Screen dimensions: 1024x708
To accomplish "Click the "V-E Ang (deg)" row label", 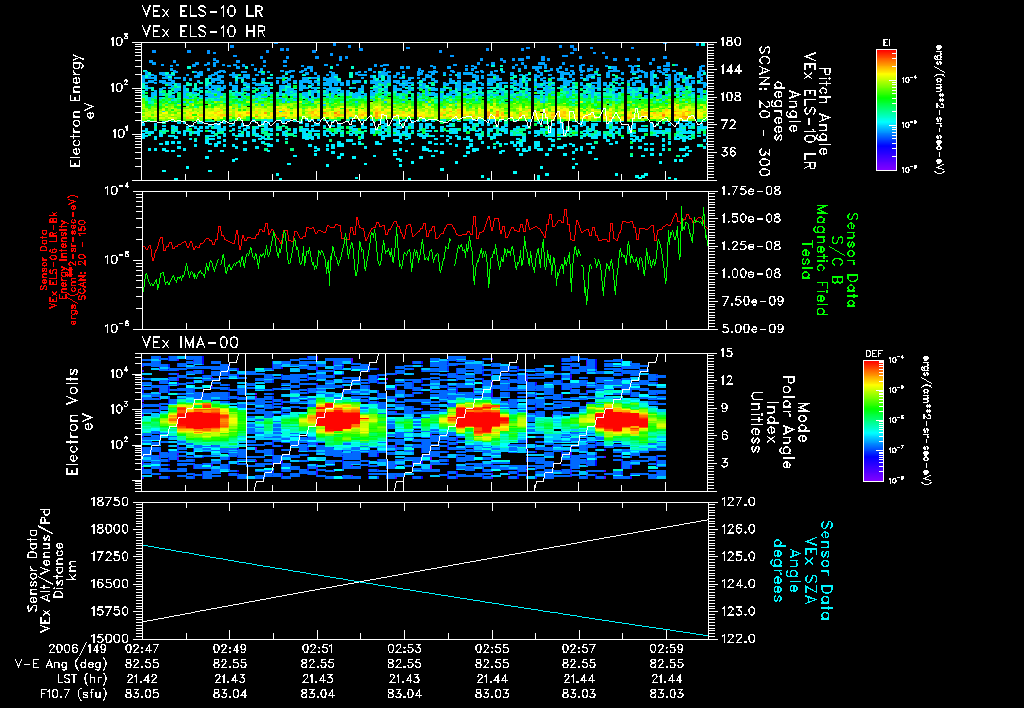I will [x=61, y=665].
